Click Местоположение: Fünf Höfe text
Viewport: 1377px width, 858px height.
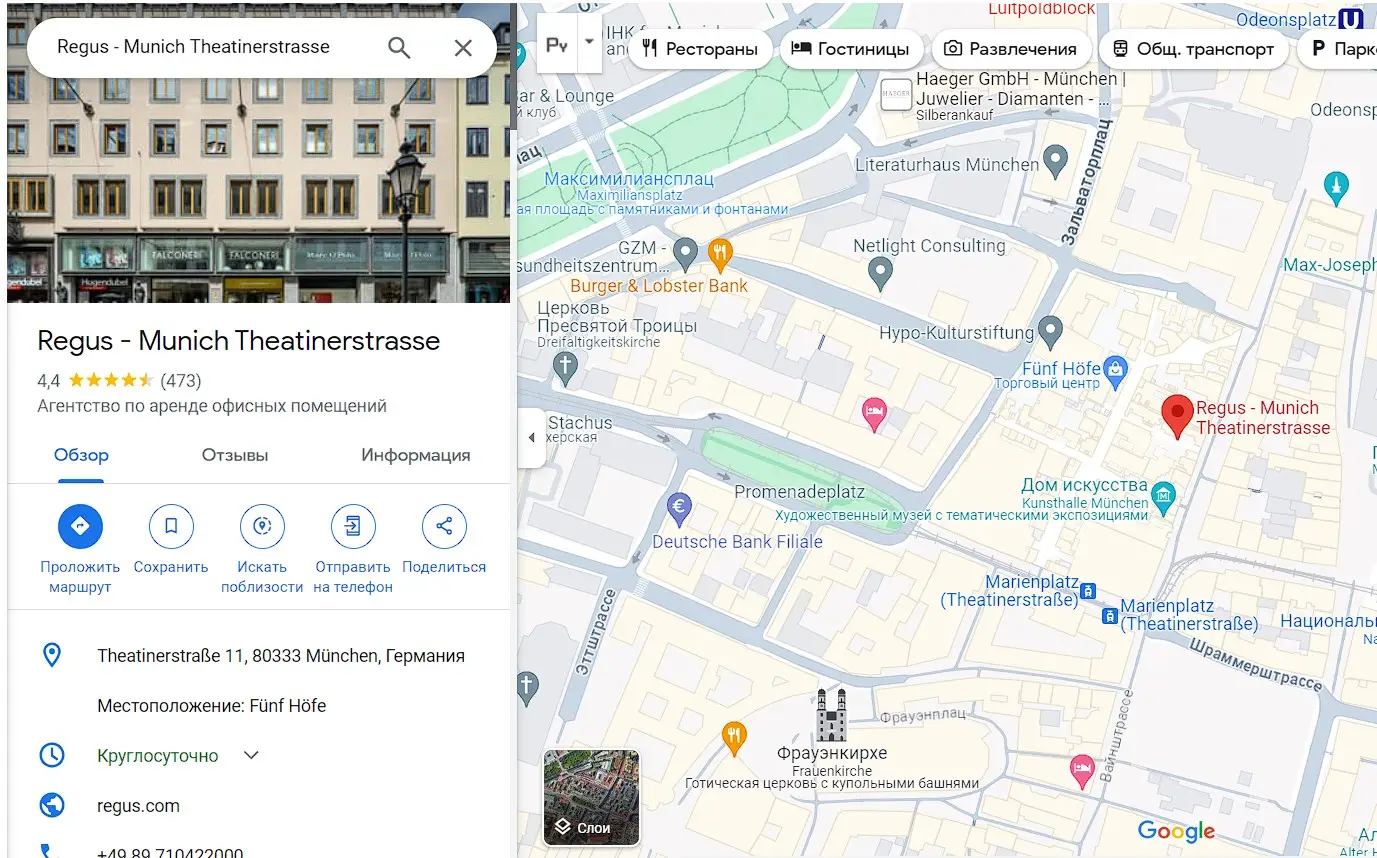point(212,706)
